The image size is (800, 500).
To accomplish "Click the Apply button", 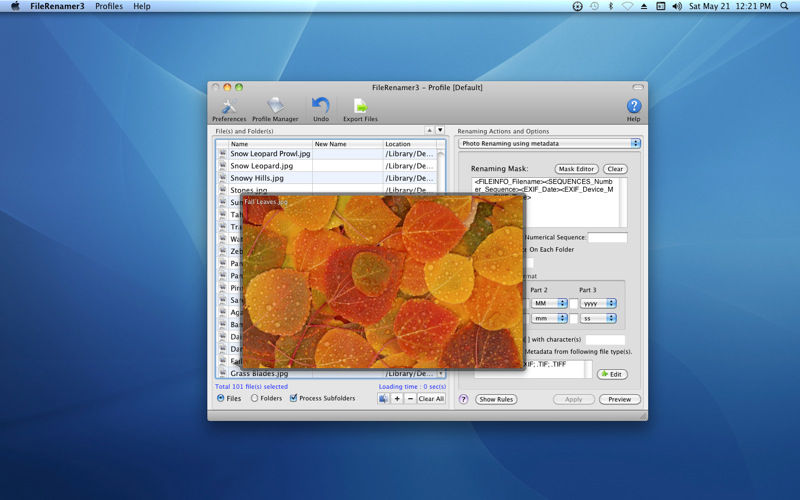I will (x=573, y=399).
